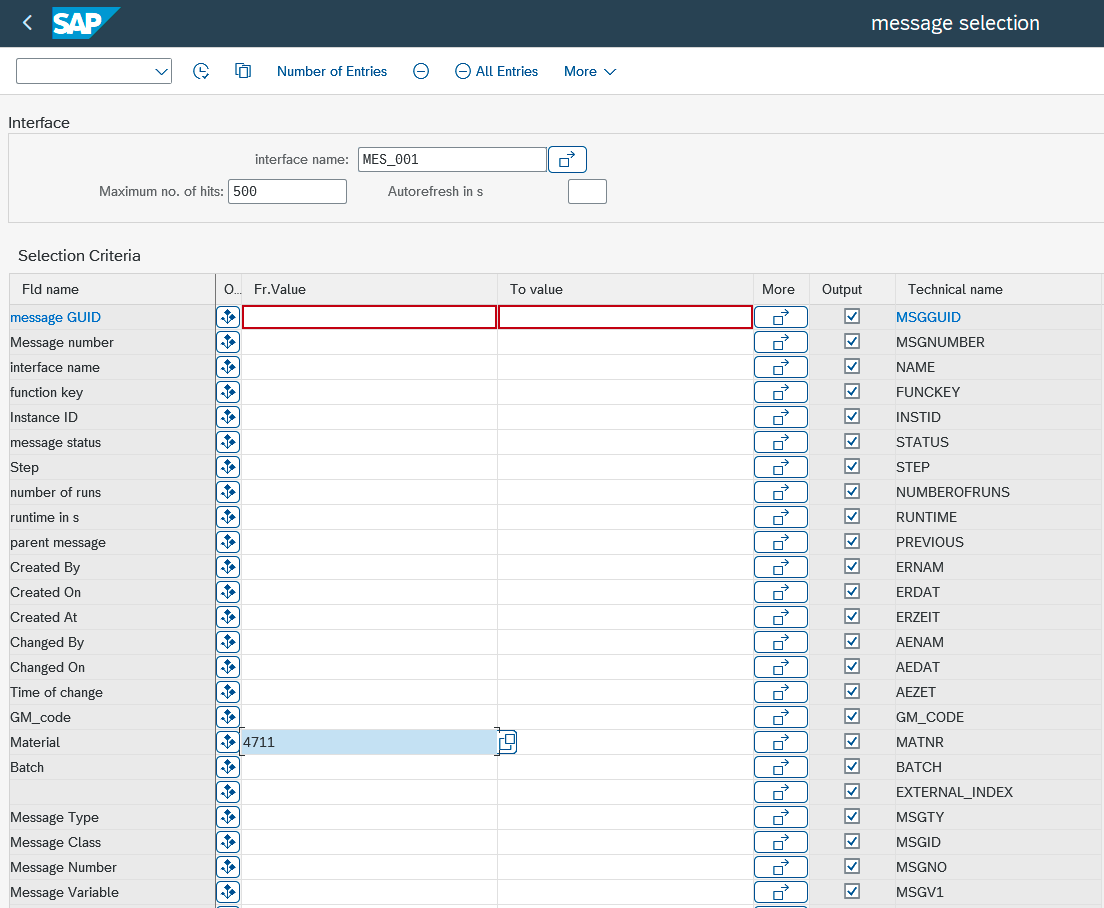Viewport: 1104px width, 908px height.
Task: Uncheck Output checkbox for NAME
Action: [x=852, y=366]
